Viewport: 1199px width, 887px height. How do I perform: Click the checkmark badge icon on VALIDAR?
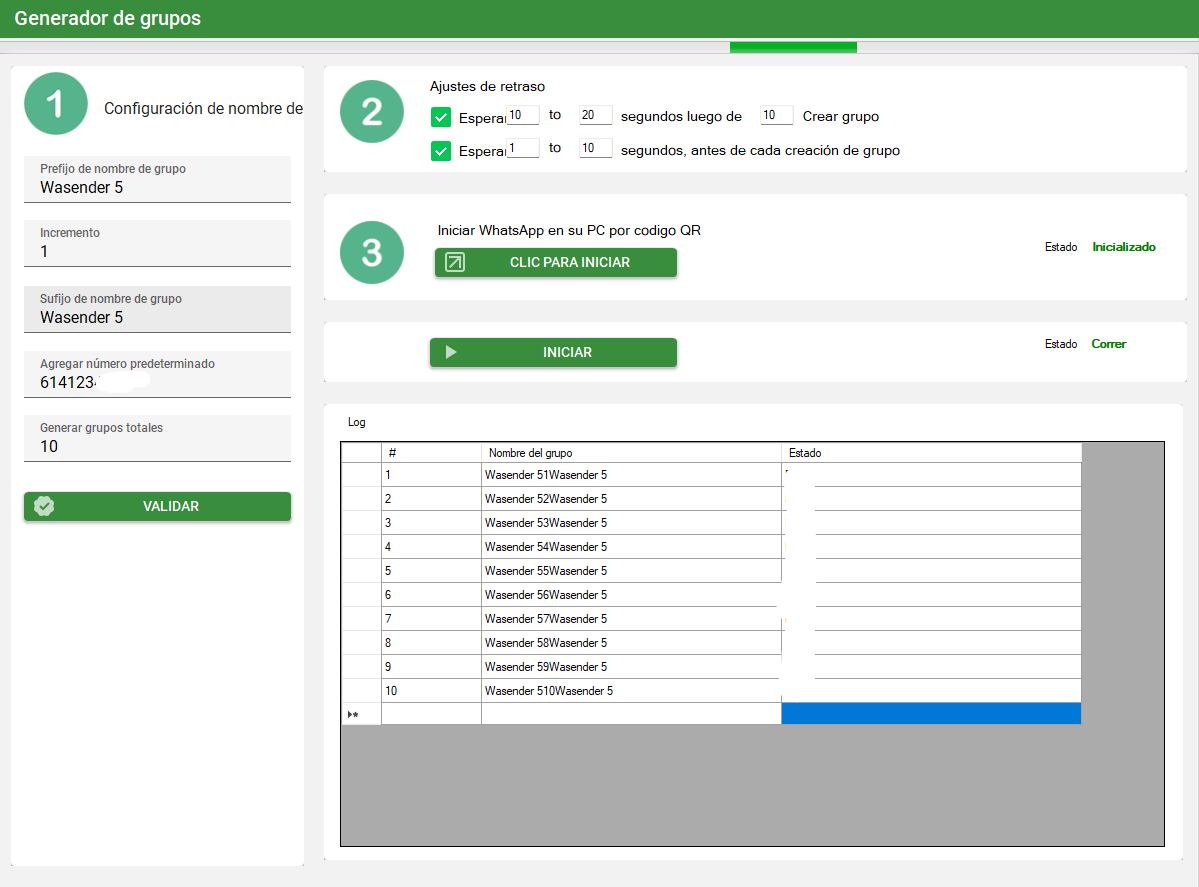tap(44, 506)
